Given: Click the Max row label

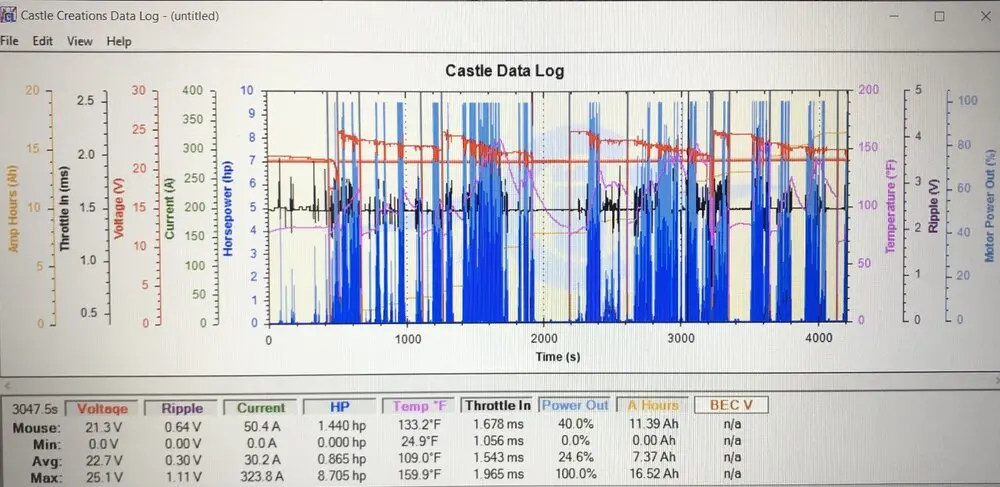Looking at the screenshot, I should [x=47, y=477].
